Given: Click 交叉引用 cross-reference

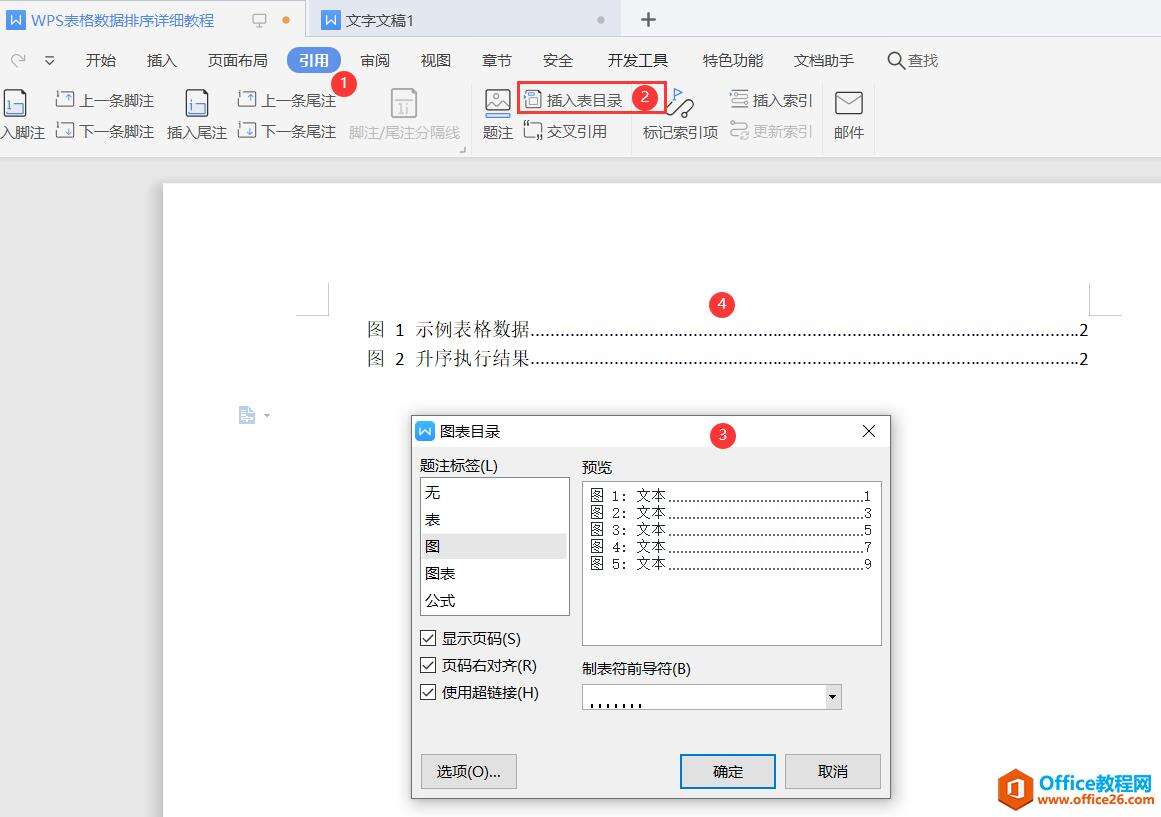Looking at the screenshot, I should click(566, 131).
